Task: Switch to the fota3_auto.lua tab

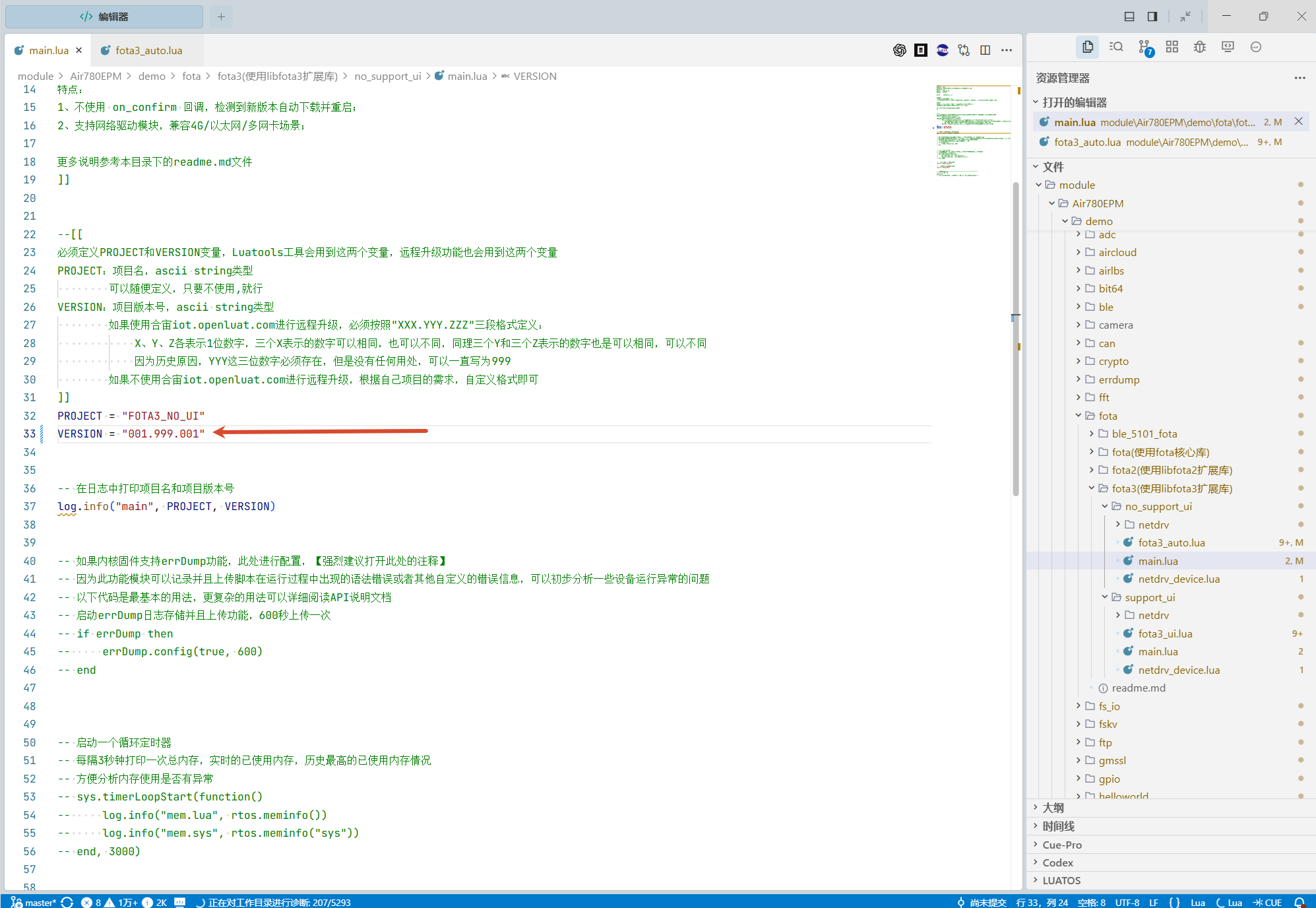Action: tap(148, 50)
